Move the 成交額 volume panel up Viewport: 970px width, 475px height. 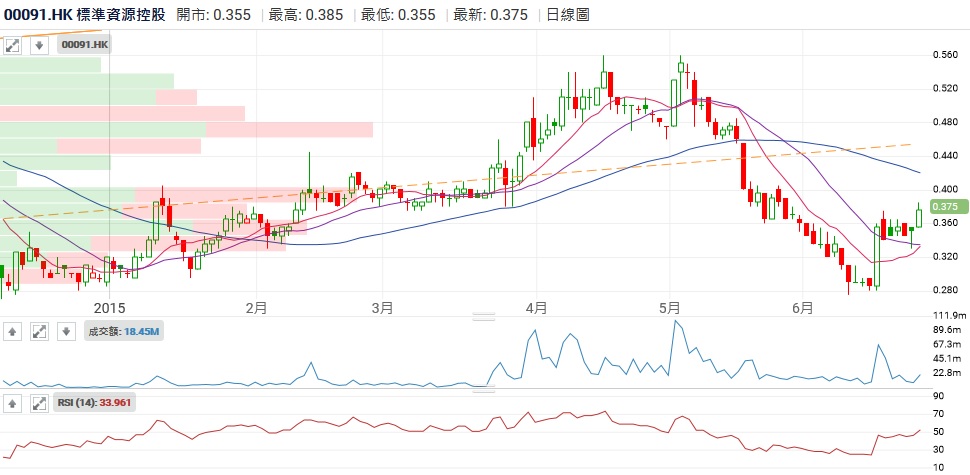coord(14,331)
